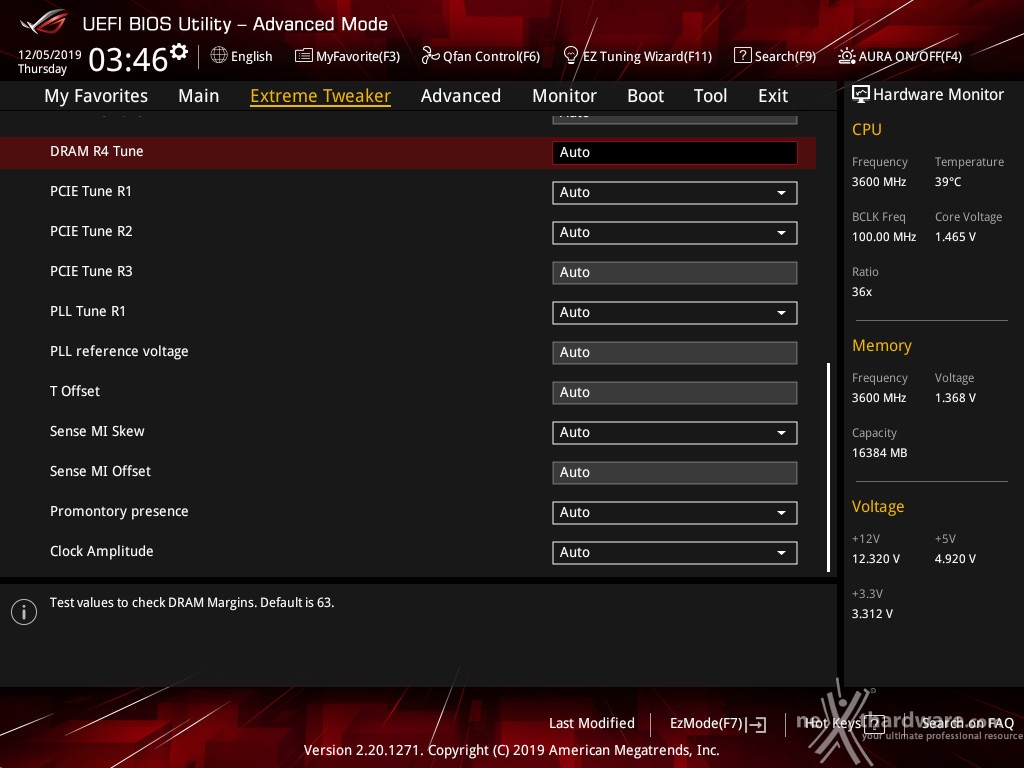This screenshot has height=768, width=1024.
Task: Click the EZ Tuning Wizard bulb icon
Action: click(570, 56)
